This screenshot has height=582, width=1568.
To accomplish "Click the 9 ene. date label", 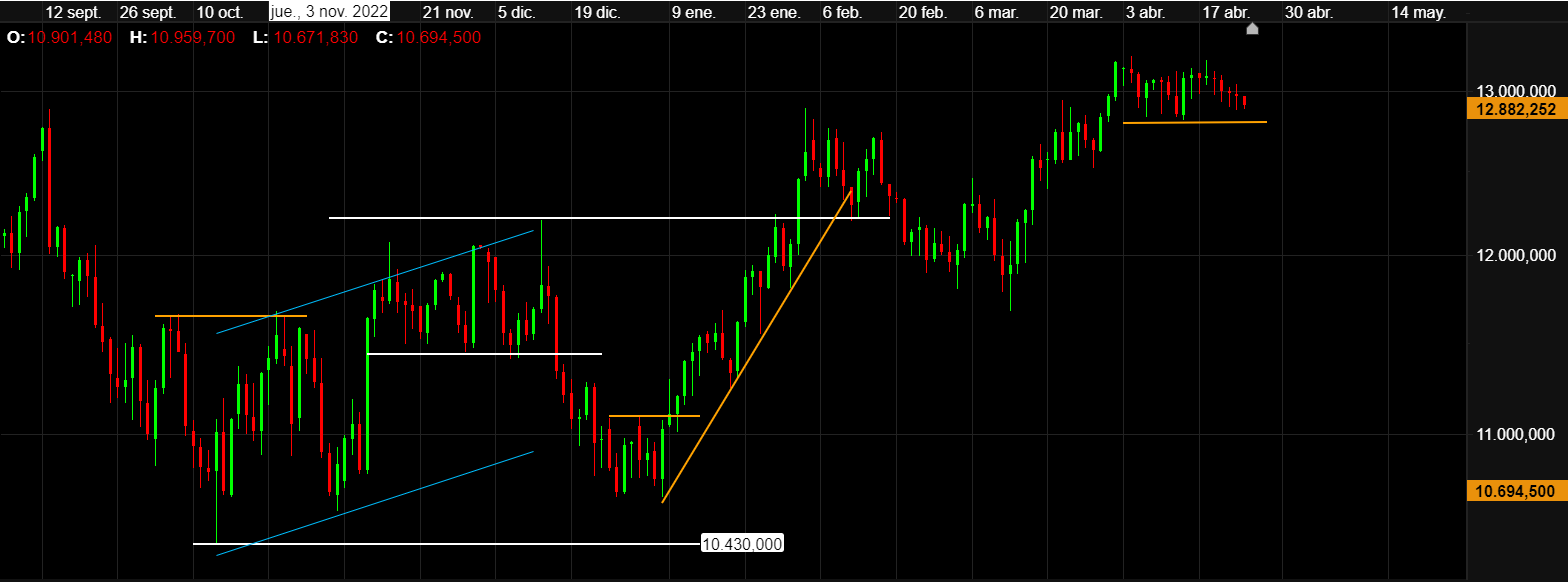I will coord(696,12).
